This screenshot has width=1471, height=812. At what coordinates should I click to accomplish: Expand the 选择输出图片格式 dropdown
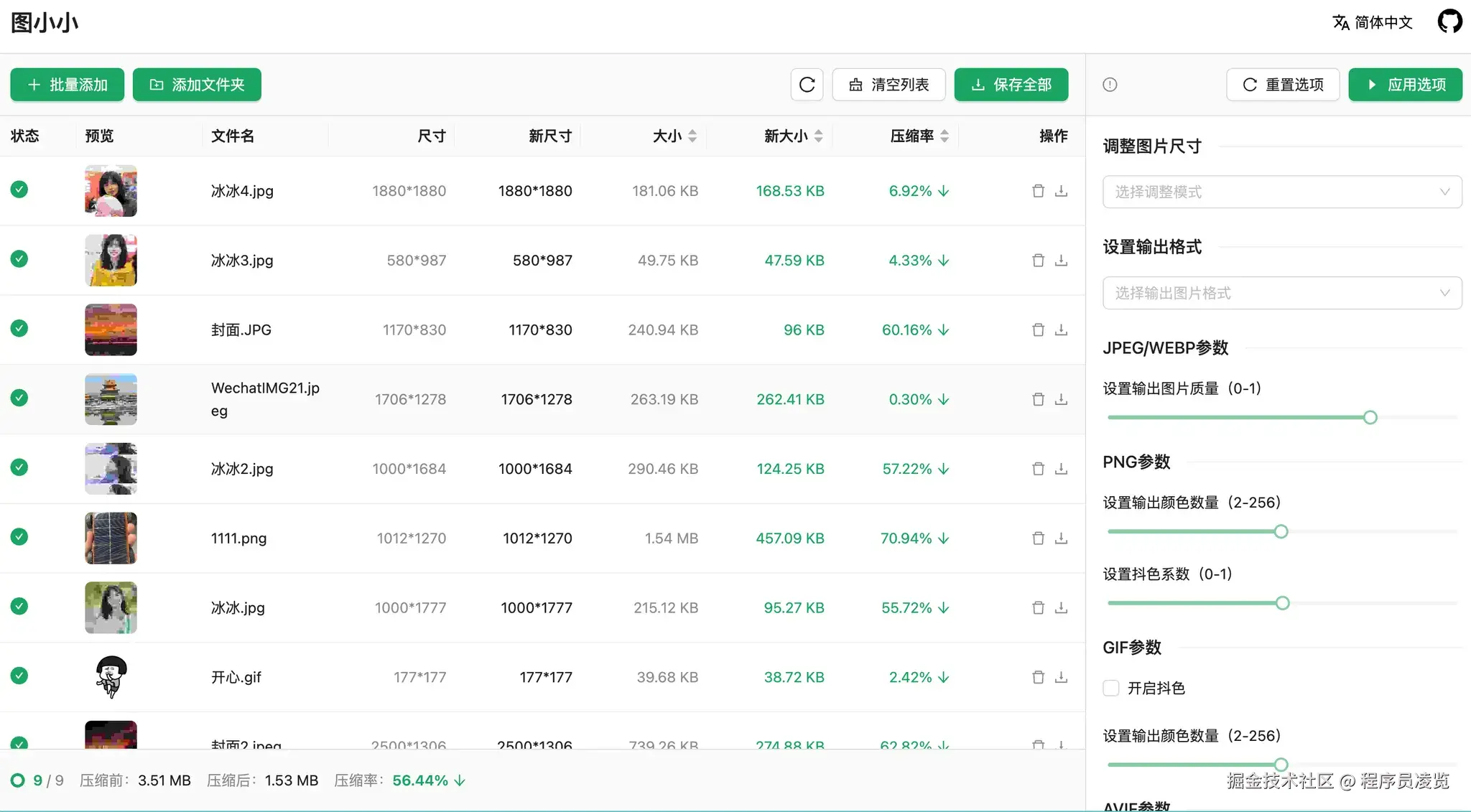1282,293
